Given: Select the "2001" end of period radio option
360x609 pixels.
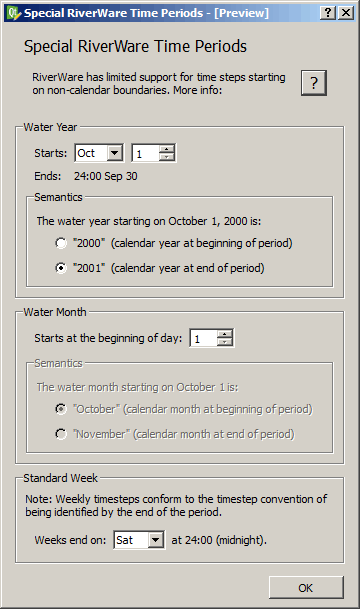Looking at the screenshot, I should (x=61, y=268).
